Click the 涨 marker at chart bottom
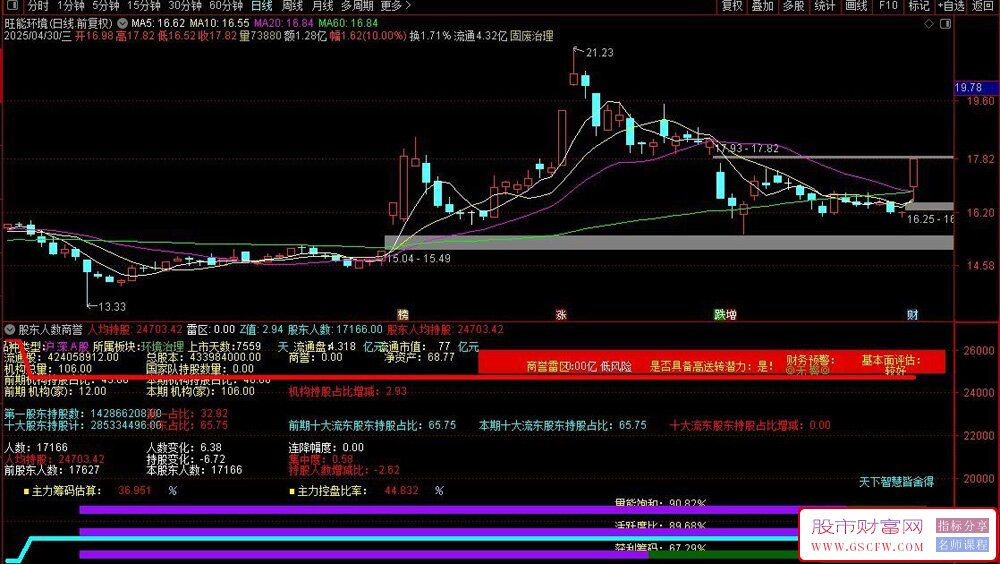 coord(561,315)
